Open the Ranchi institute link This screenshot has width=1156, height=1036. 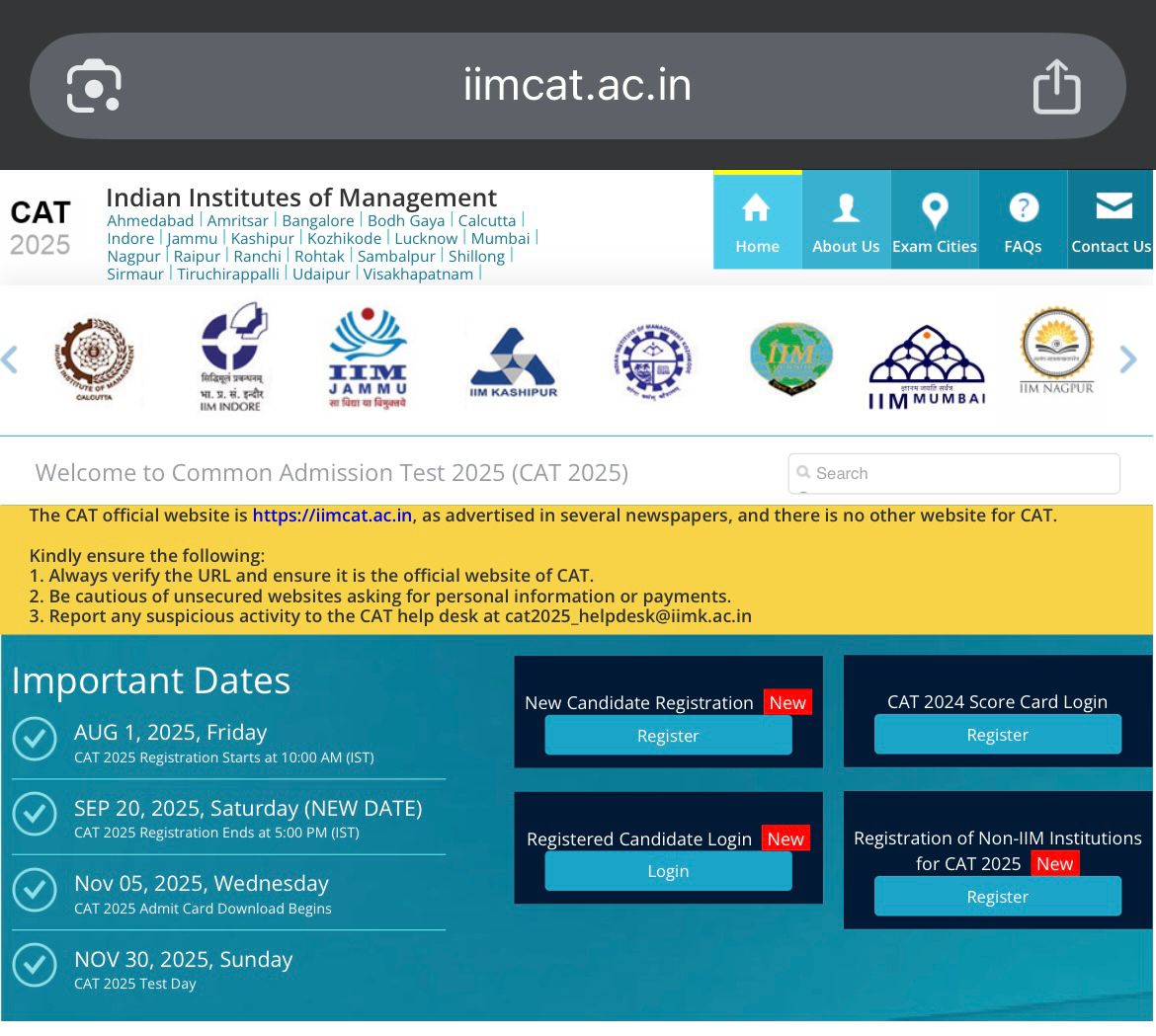[257, 256]
